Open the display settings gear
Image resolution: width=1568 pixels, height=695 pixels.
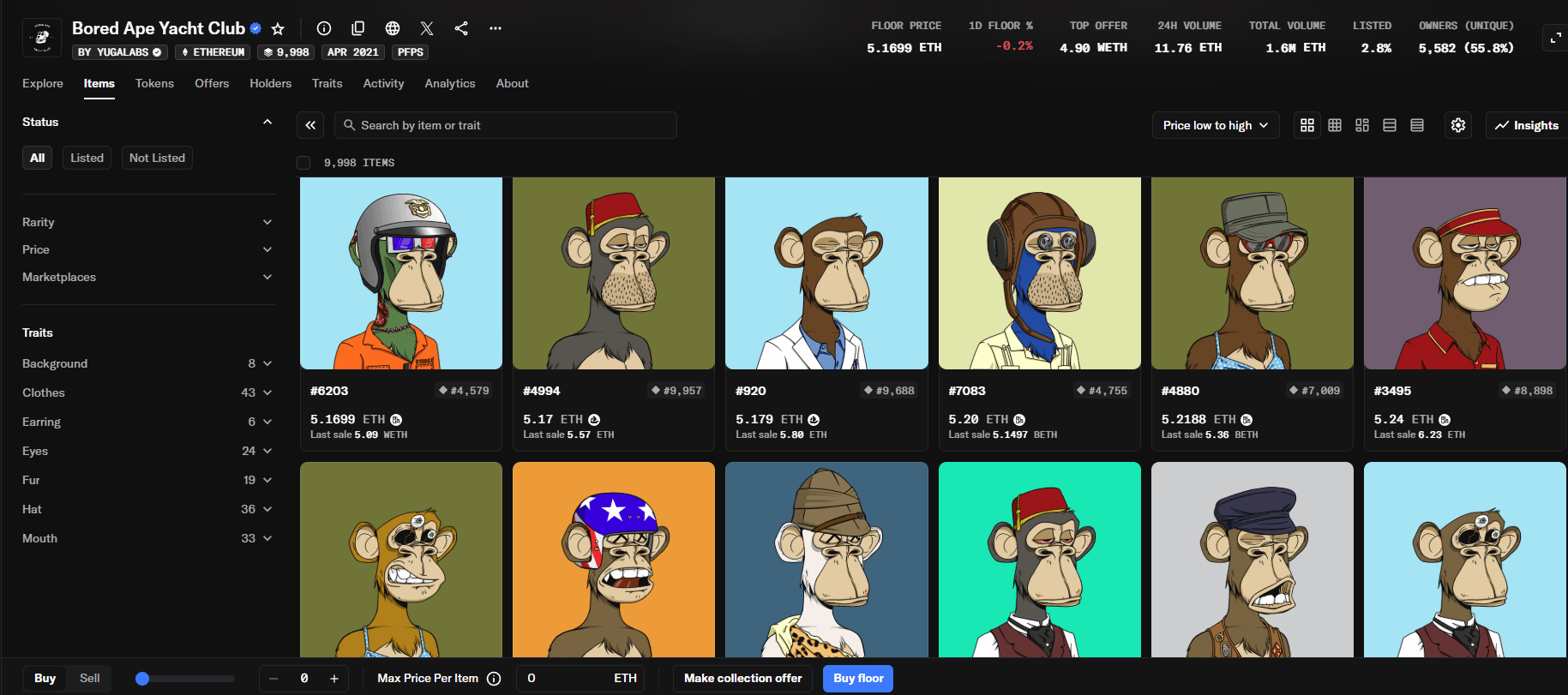pyautogui.click(x=1458, y=125)
